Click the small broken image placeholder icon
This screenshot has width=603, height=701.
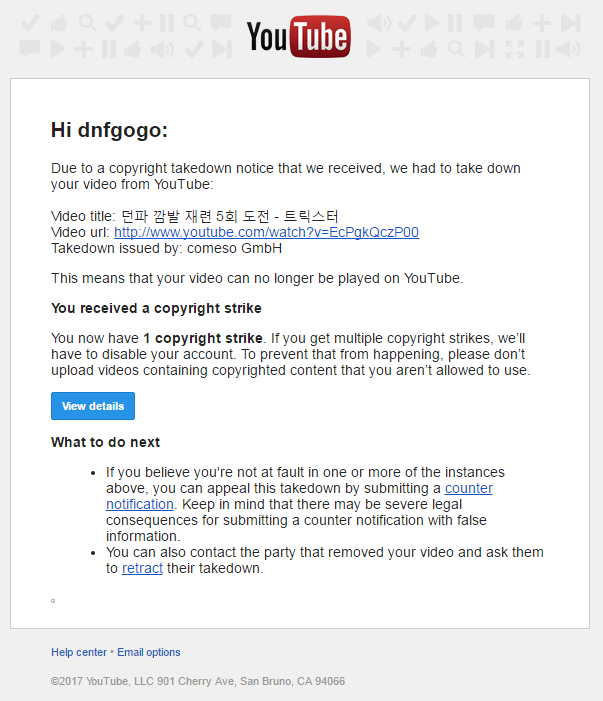(53, 601)
